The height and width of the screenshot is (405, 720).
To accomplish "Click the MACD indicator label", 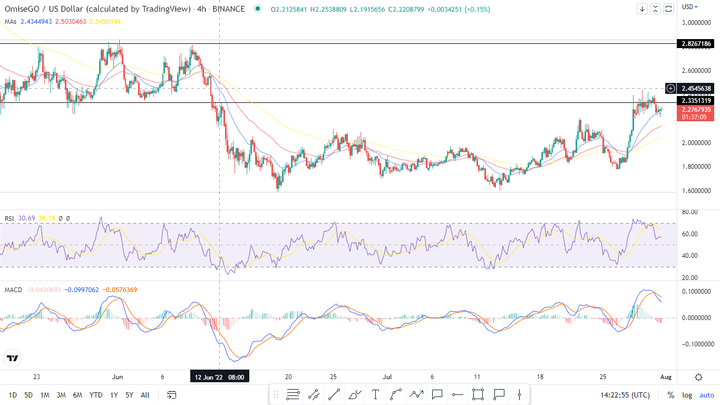I will pyautogui.click(x=13, y=290).
